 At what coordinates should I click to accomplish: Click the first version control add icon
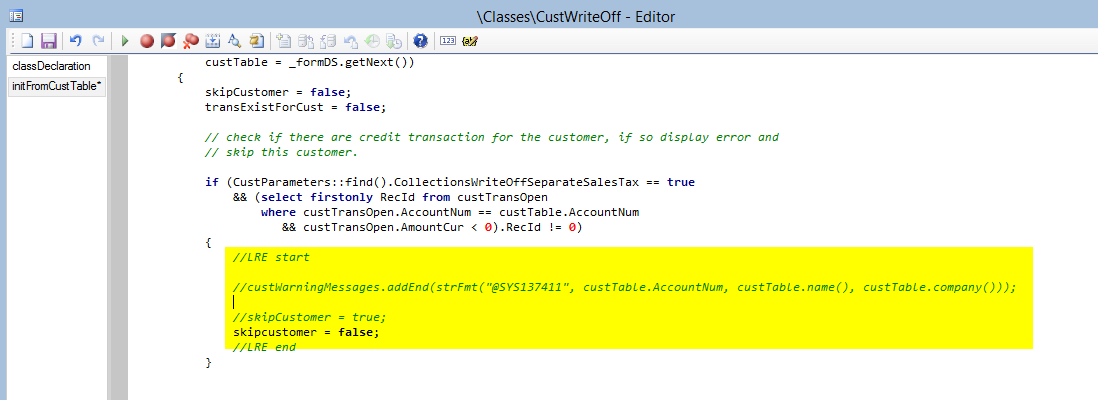[x=284, y=41]
